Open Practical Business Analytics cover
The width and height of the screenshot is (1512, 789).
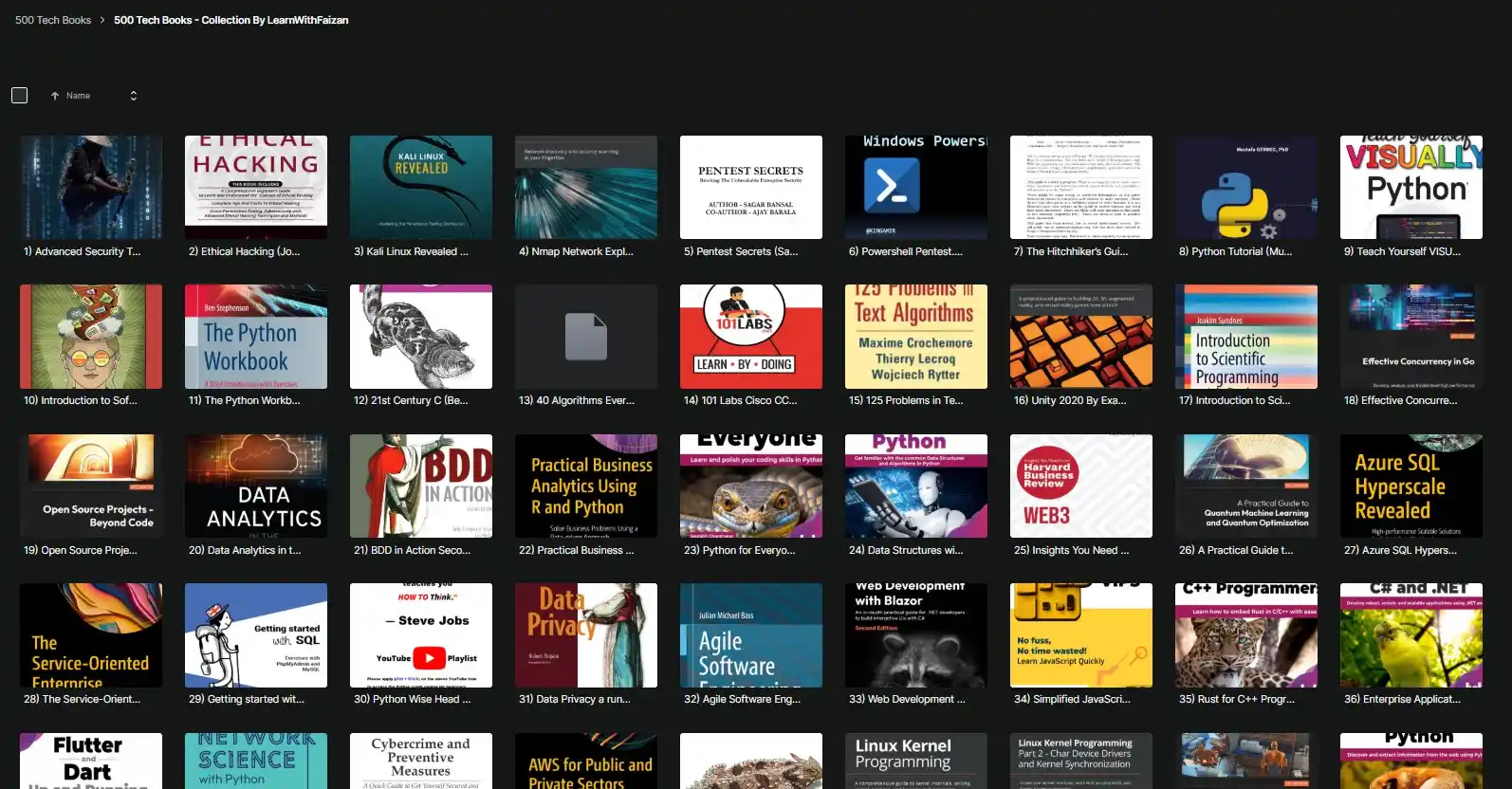click(x=586, y=486)
